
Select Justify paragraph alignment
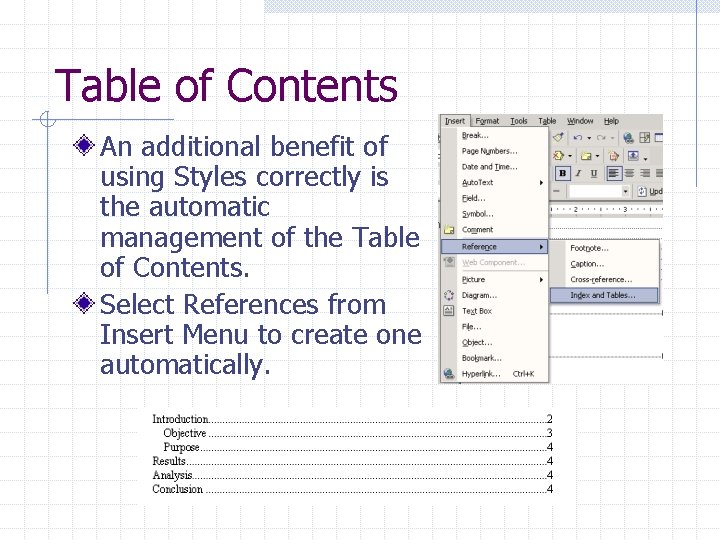(x=659, y=173)
